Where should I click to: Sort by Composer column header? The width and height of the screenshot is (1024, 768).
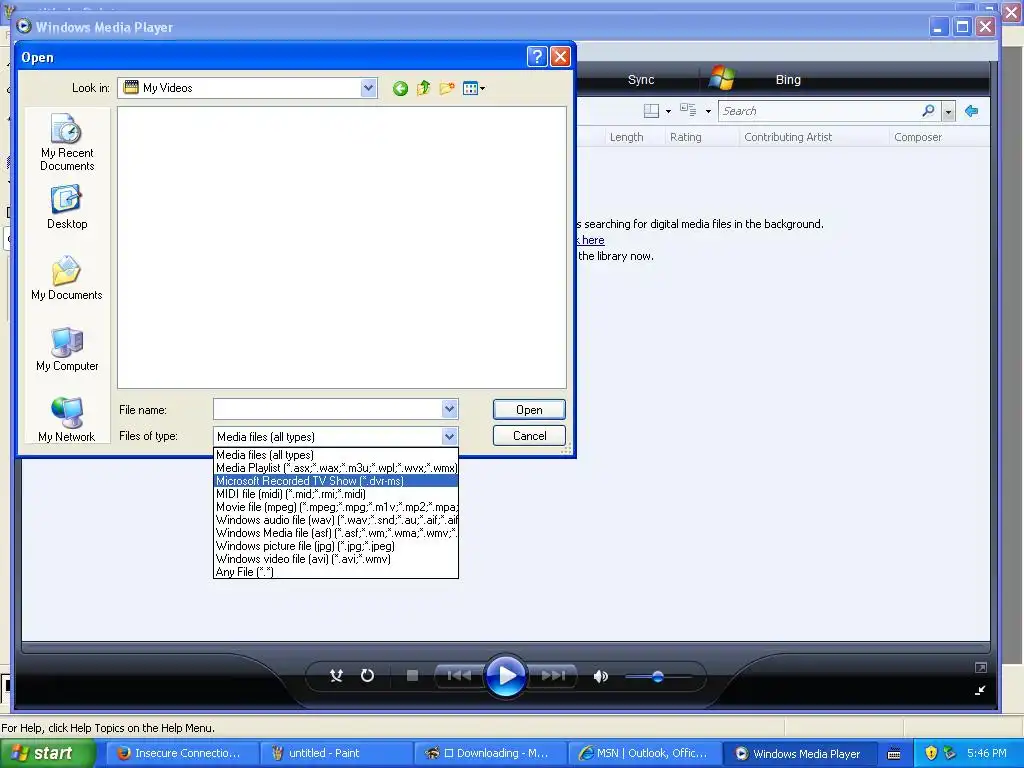point(918,137)
